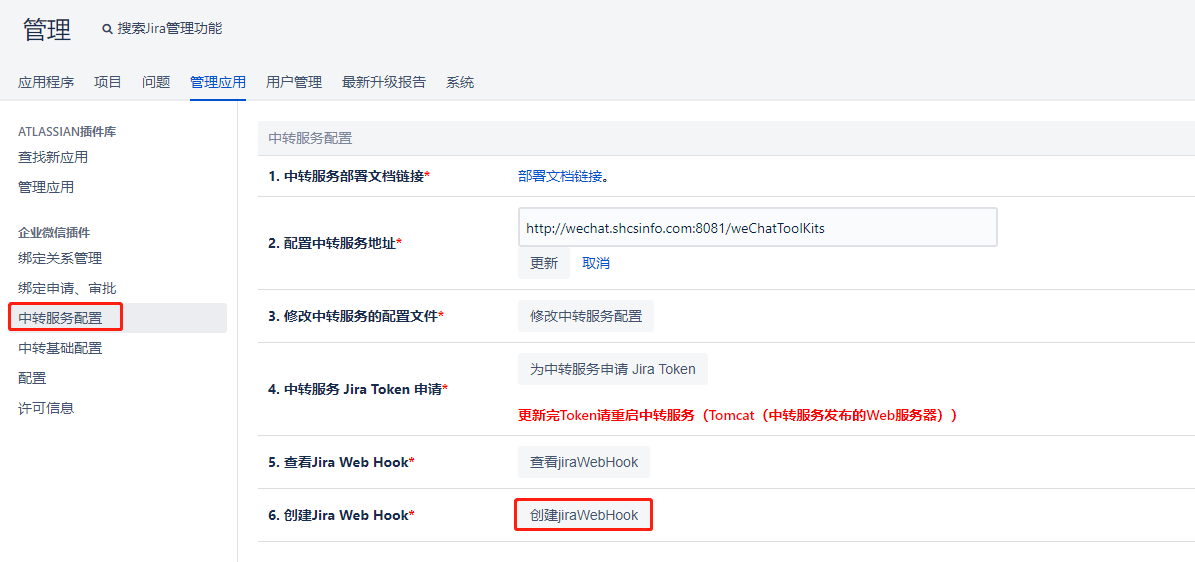Click the 取消 link
This screenshot has height=562, width=1195.
point(596,263)
